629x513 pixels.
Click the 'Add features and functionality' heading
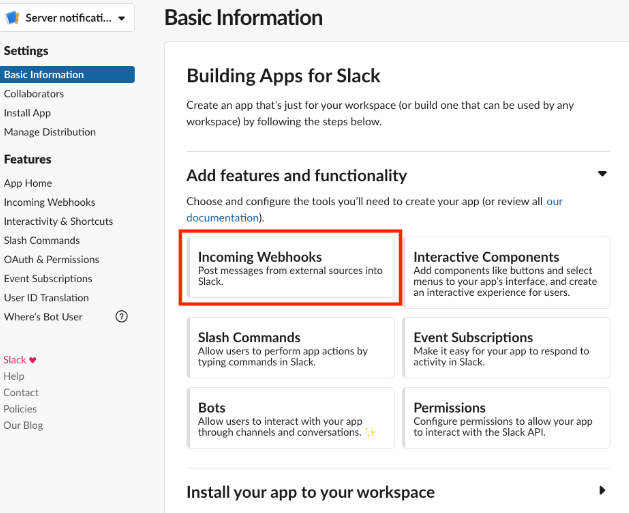pos(297,176)
